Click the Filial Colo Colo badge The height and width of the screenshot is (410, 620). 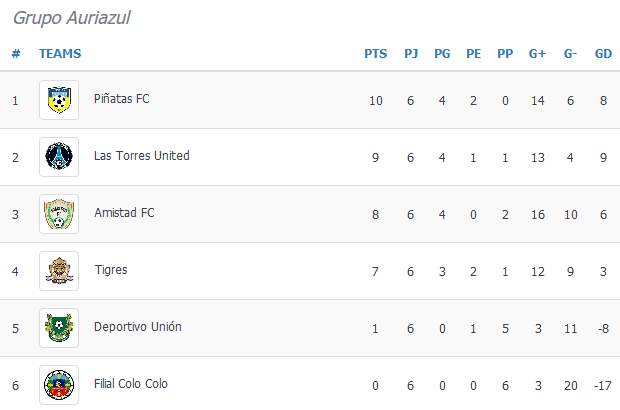tap(59, 385)
